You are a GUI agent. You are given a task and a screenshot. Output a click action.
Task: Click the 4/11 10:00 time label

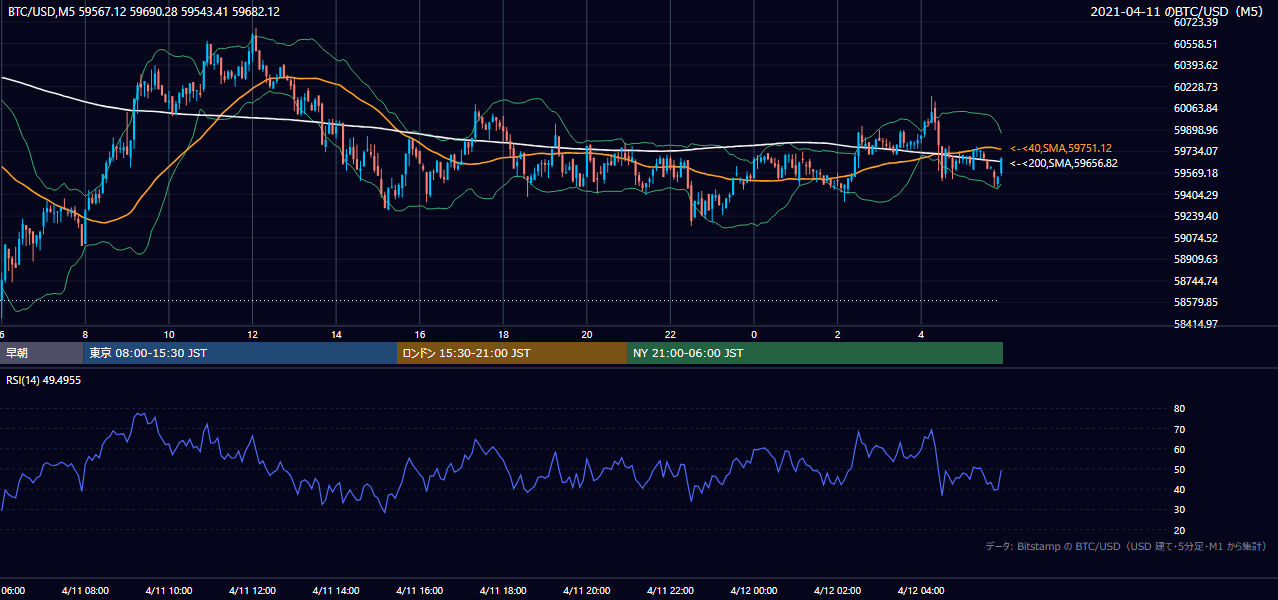point(167,591)
